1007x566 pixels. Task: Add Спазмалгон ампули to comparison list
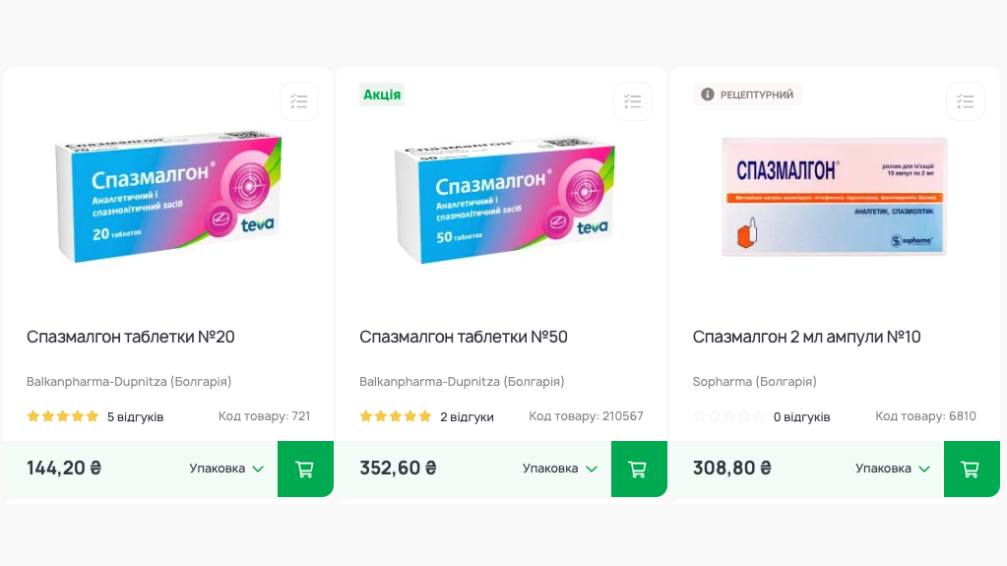point(965,102)
